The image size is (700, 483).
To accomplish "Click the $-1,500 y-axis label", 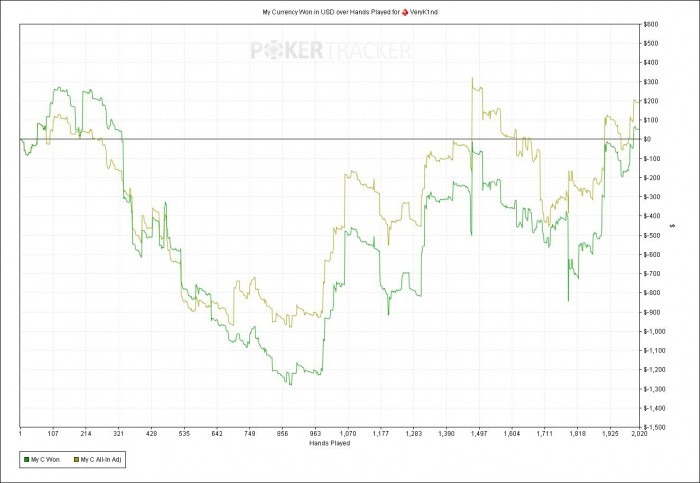I will tap(654, 428).
